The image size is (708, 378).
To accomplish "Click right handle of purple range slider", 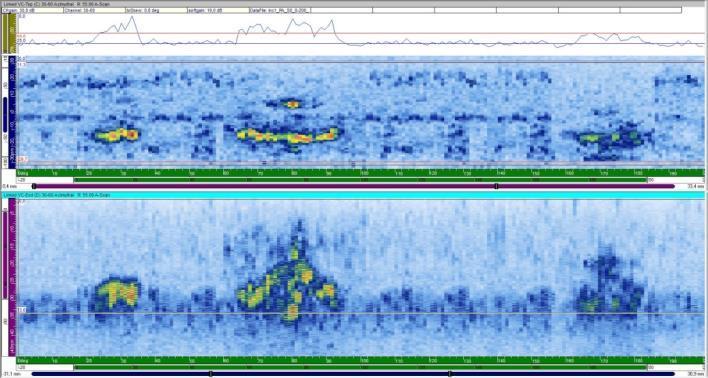I will tap(496, 186).
